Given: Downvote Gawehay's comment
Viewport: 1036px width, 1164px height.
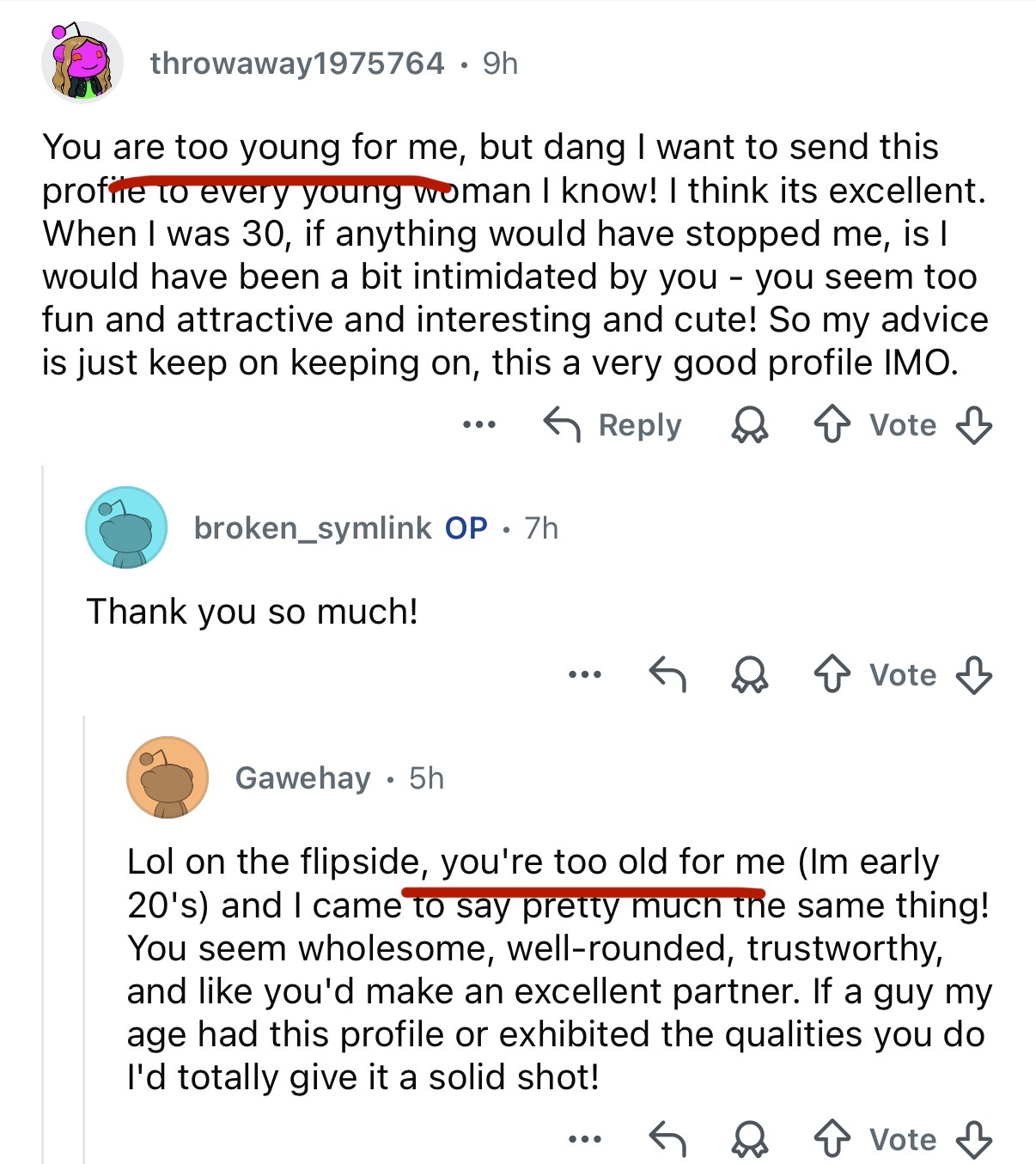Looking at the screenshot, I should [x=974, y=1139].
